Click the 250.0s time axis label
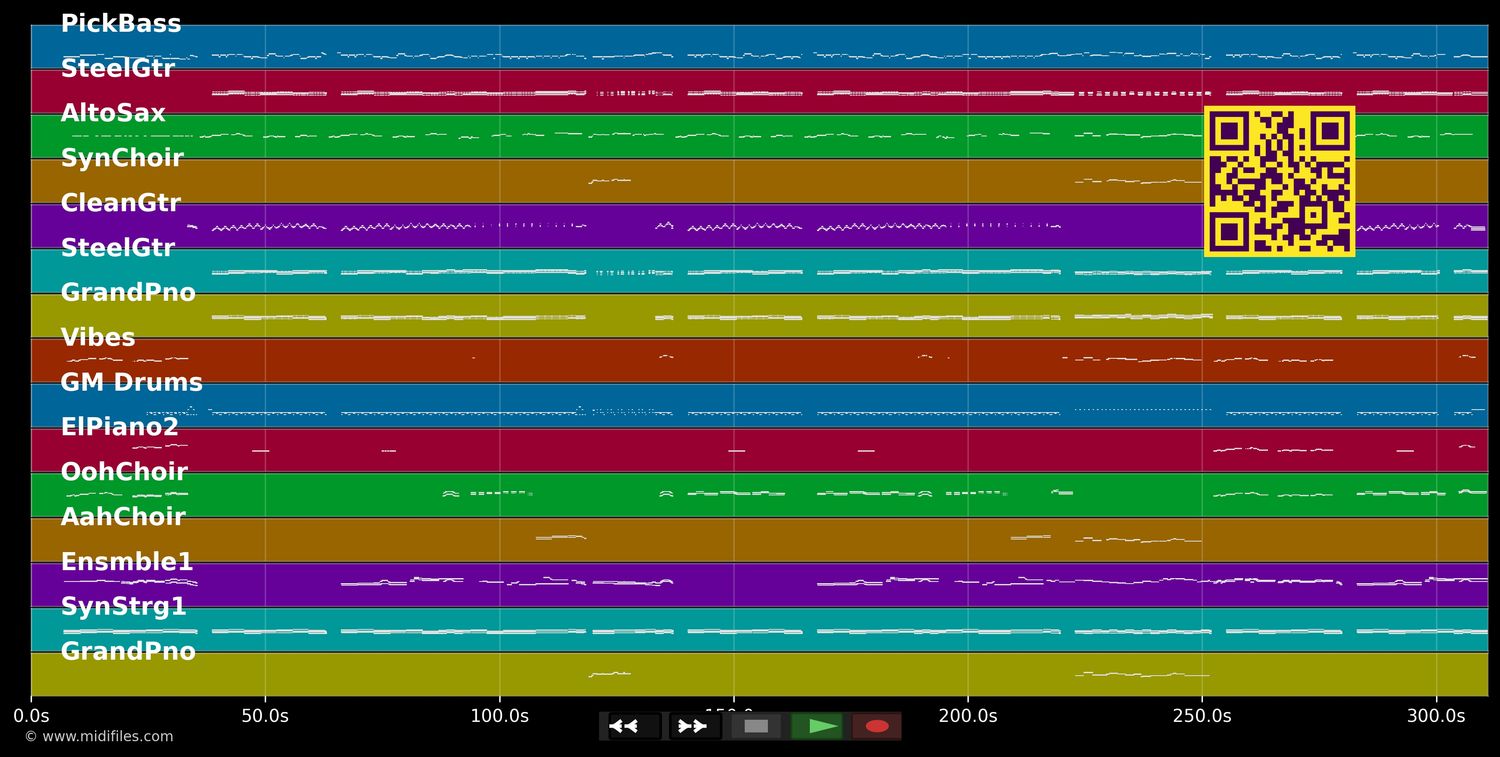1500x757 pixels. point(1202,716)
